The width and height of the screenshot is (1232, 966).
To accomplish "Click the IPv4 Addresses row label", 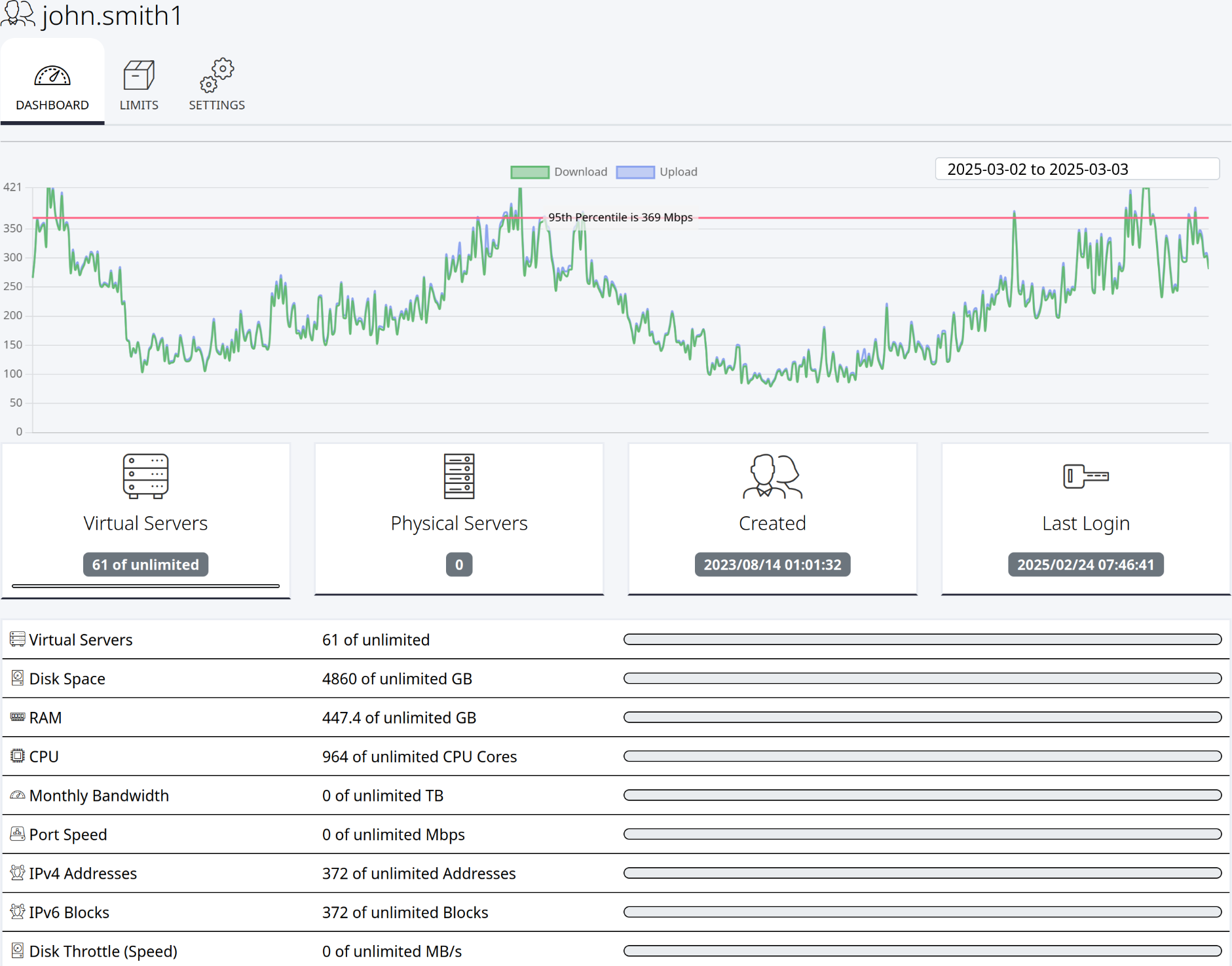I will pyautogui.click(x=83, y=873).
